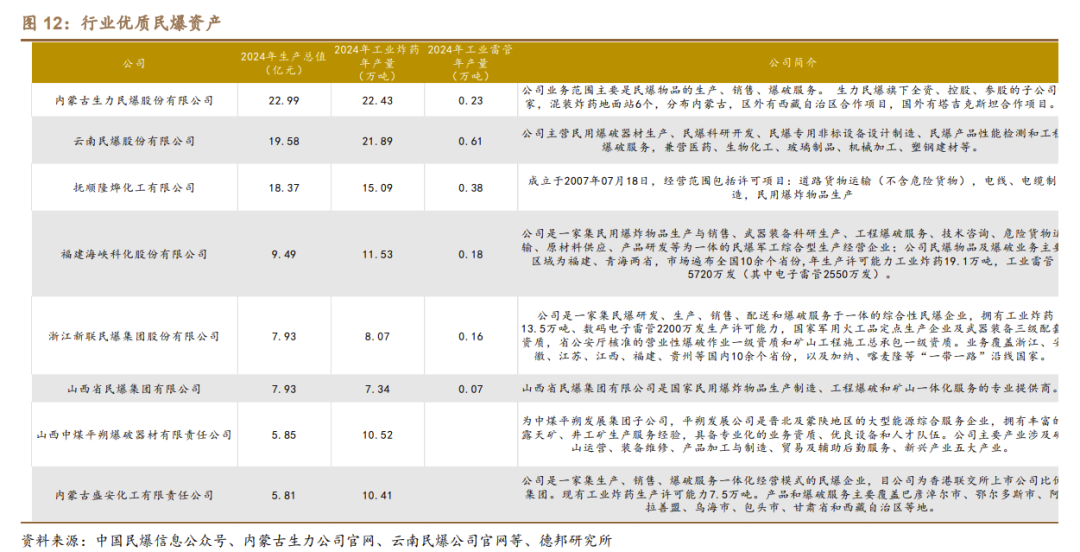Image resolution: width=1080 pixels, height=552 pixels.
Task: Click the value 0.23
Action: point(471,101)
